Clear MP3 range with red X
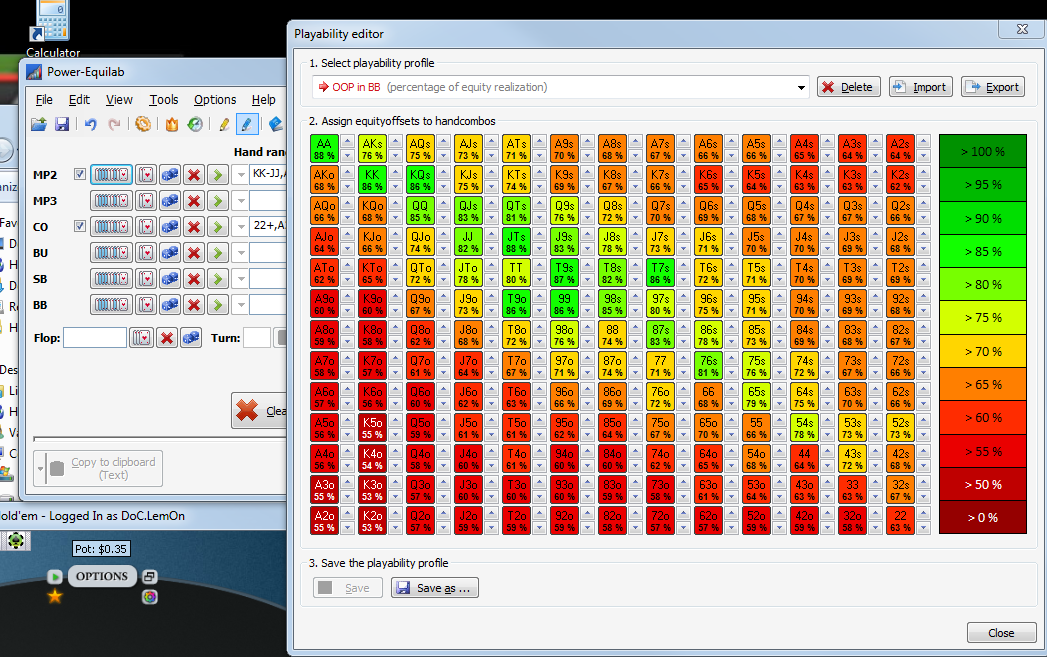This screenshot has width=1047, height=657. tap(194, 200)
